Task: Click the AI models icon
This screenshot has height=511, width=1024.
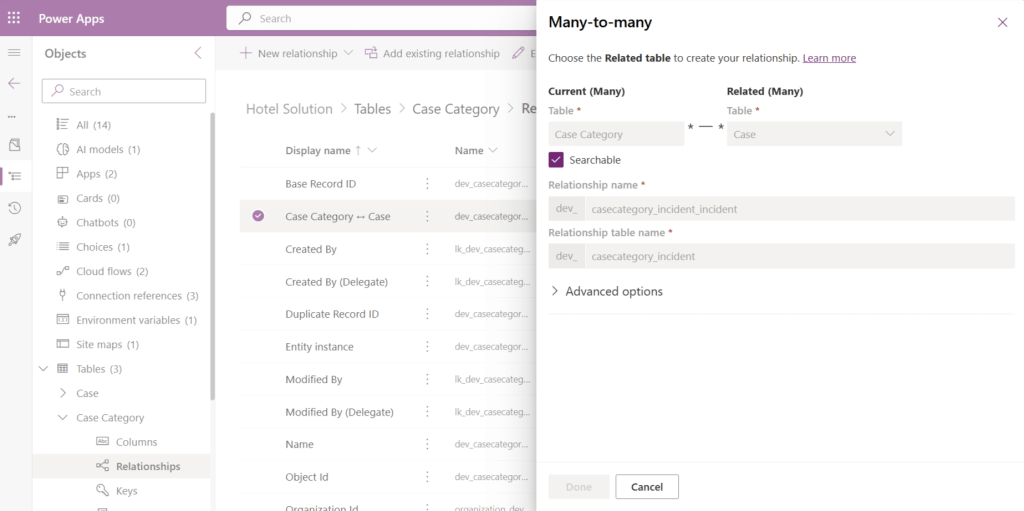Action: (x=63, y=149)
